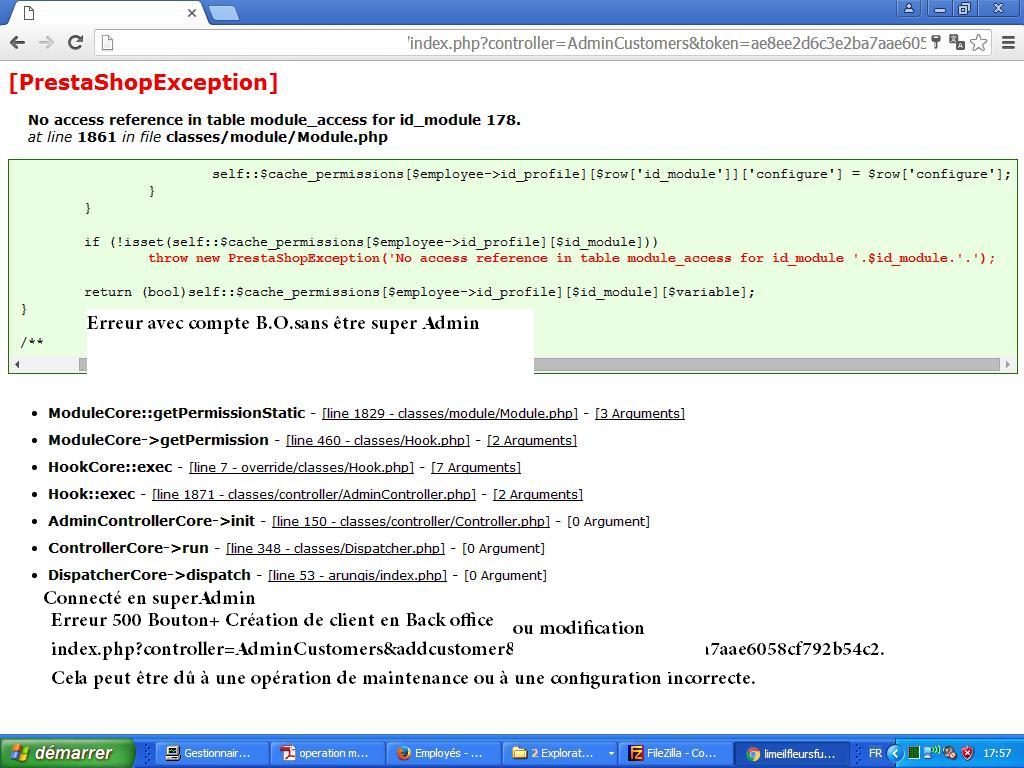Open line 53 arungis/index.php link
Screen dimensions: 1024x768
[x=357, y=575]
